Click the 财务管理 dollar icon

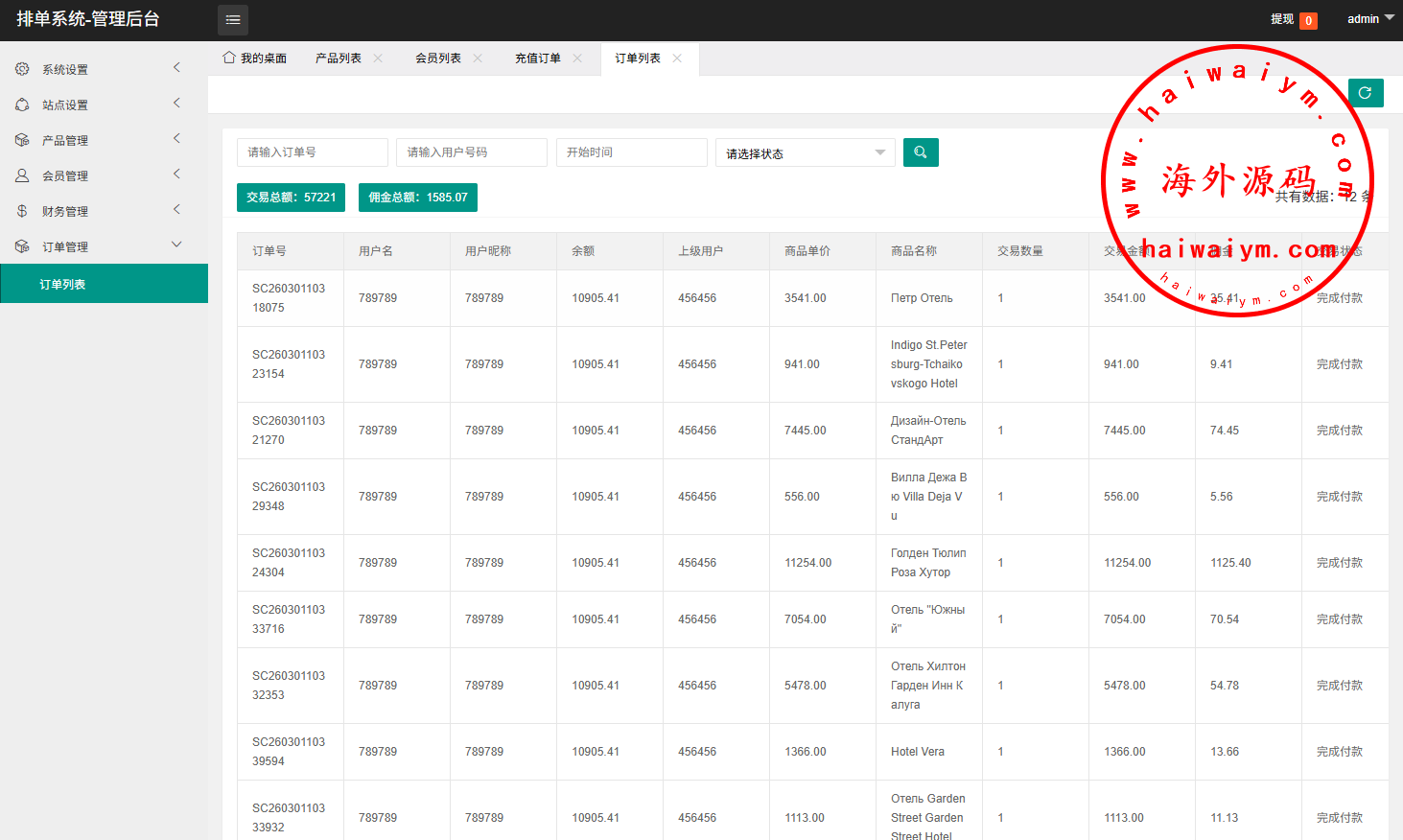coord(22,211)
